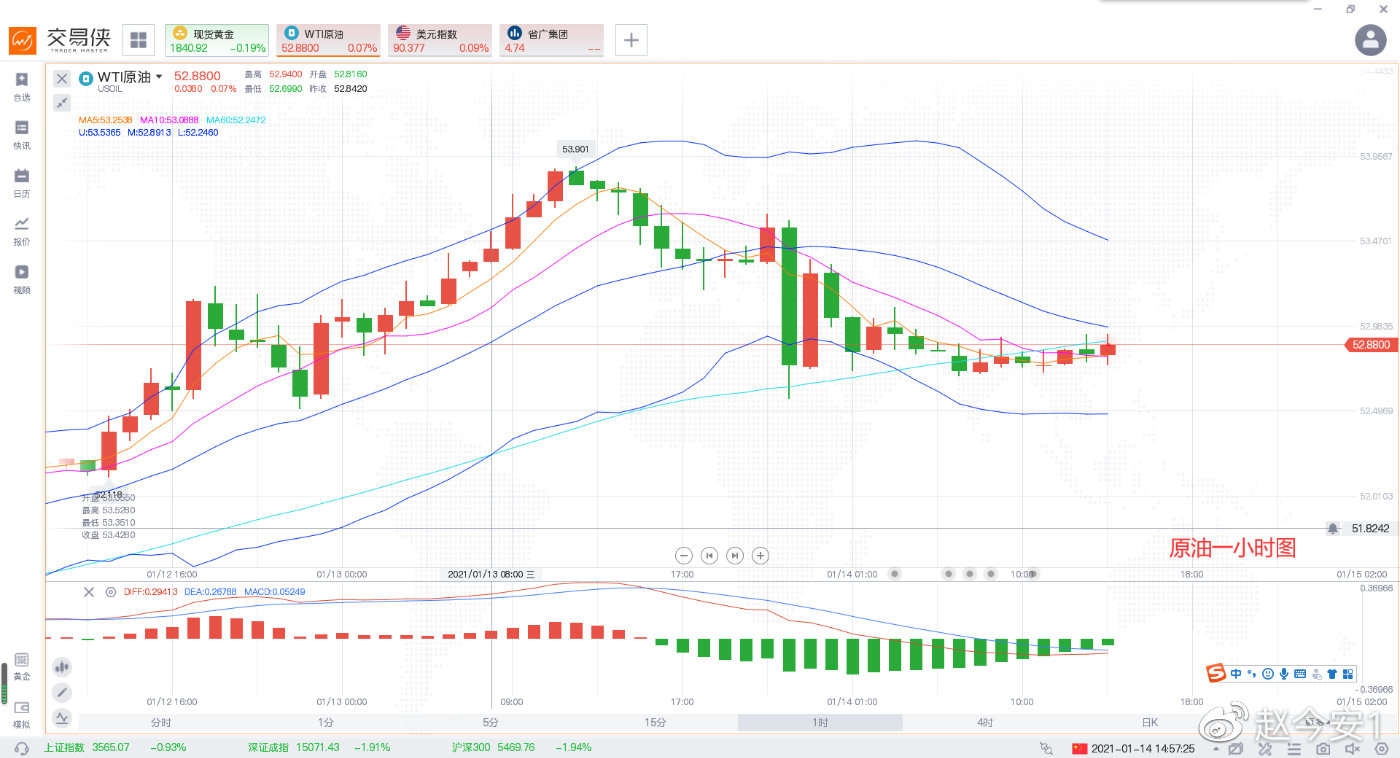Select the candlestick chart type tool
The image size is (1400, 758).
62,665
